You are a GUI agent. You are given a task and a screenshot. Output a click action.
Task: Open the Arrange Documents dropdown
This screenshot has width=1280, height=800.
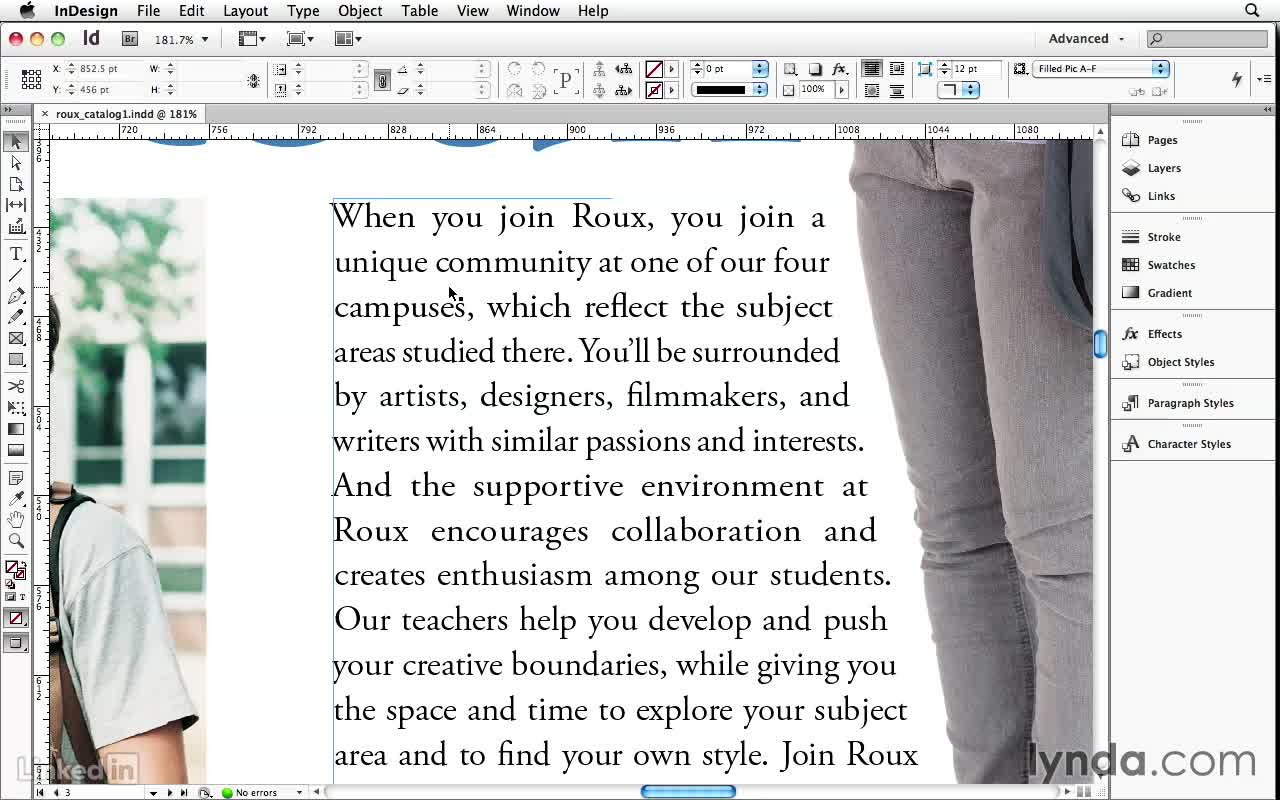pos(348,39)
